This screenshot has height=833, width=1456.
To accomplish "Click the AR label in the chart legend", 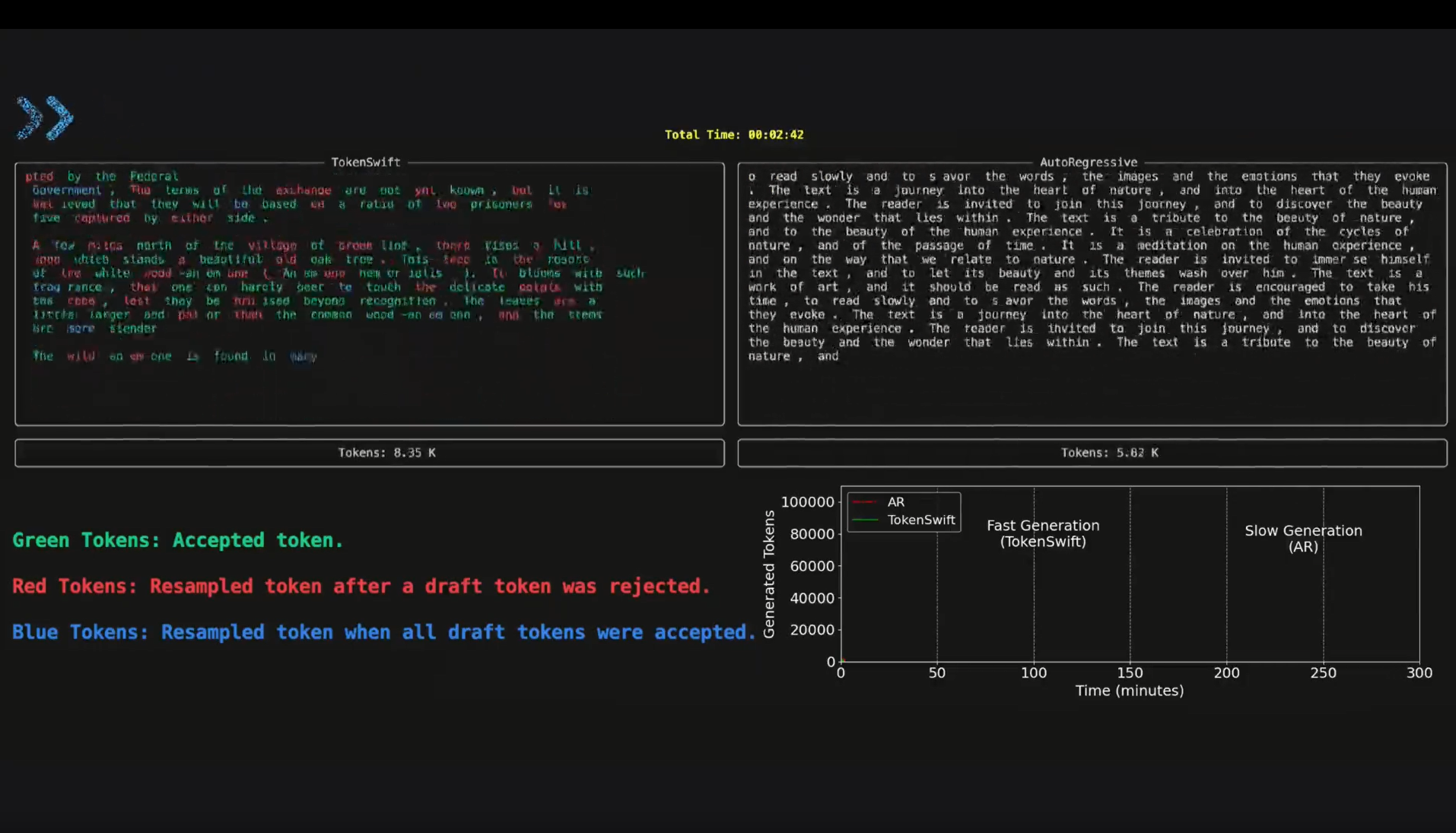I will pos(896,502).
